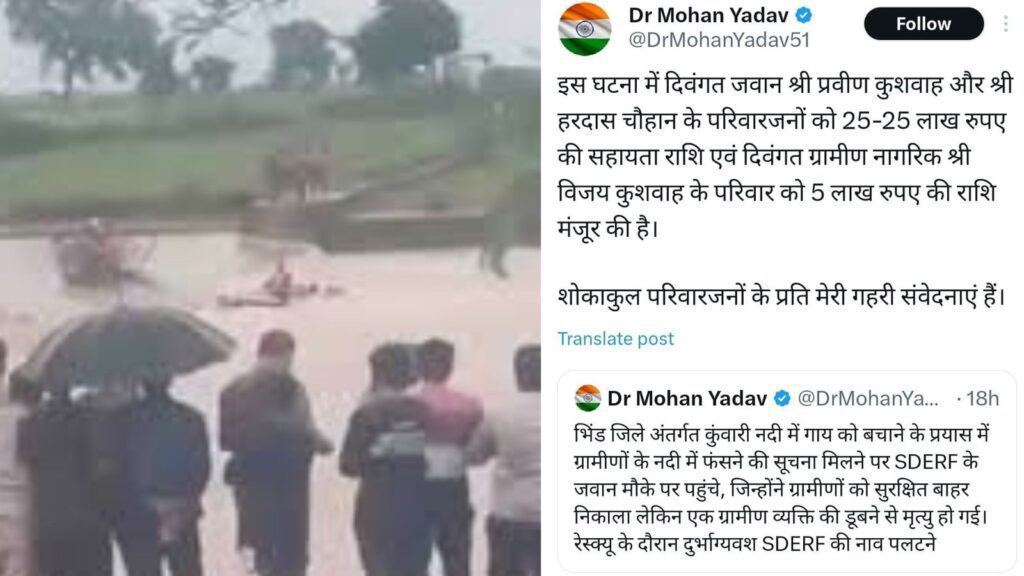This screenshot has width=1024, height=576.
Task: Open the quoted post's small flag avatar
Action: click(588, 398)
